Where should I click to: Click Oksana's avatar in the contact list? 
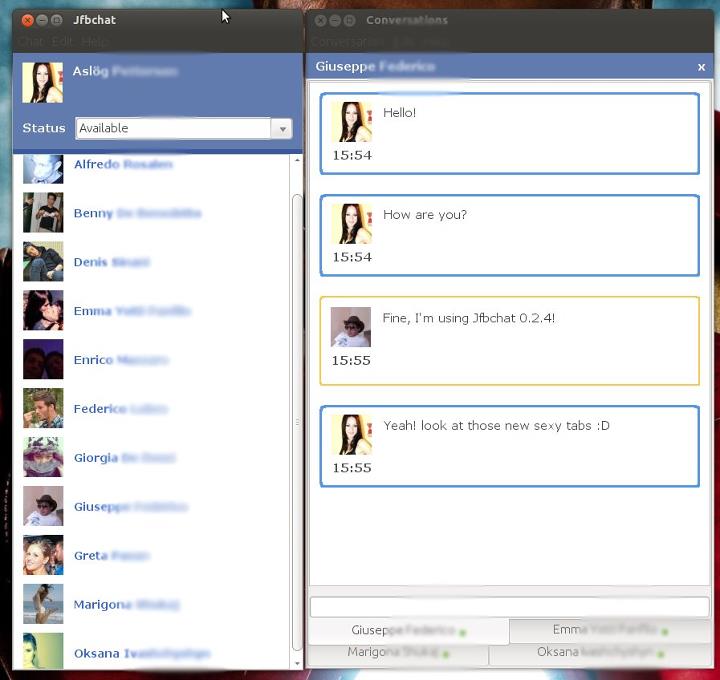coord(43,651)
